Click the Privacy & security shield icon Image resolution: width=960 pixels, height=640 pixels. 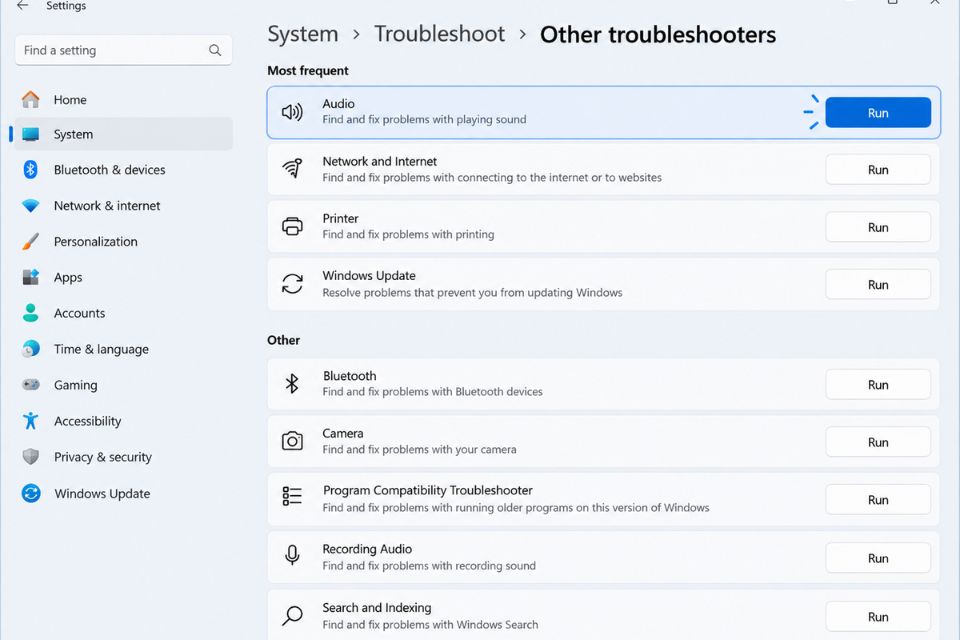pyautogui.click(x=31, y=457)
